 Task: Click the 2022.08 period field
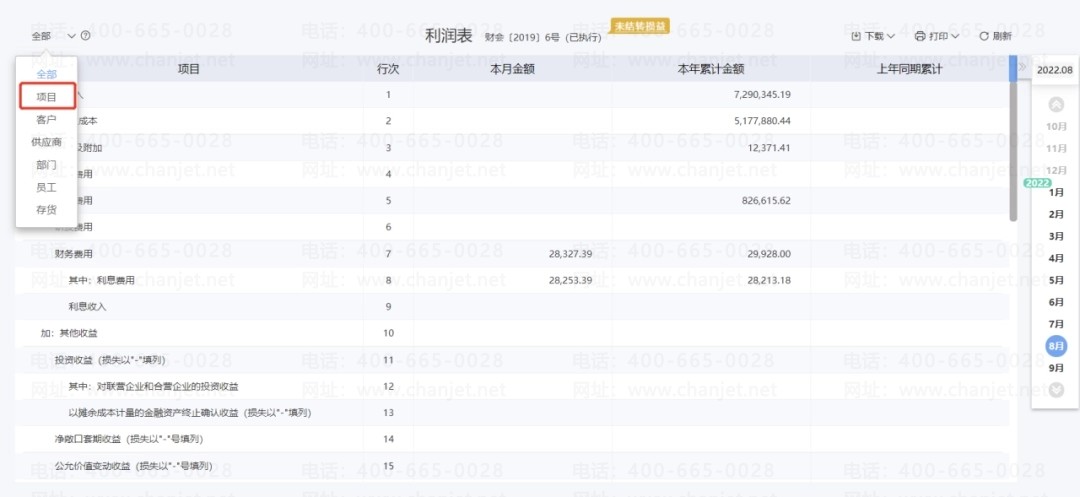pyautogui.click(x=1055, y=70)
